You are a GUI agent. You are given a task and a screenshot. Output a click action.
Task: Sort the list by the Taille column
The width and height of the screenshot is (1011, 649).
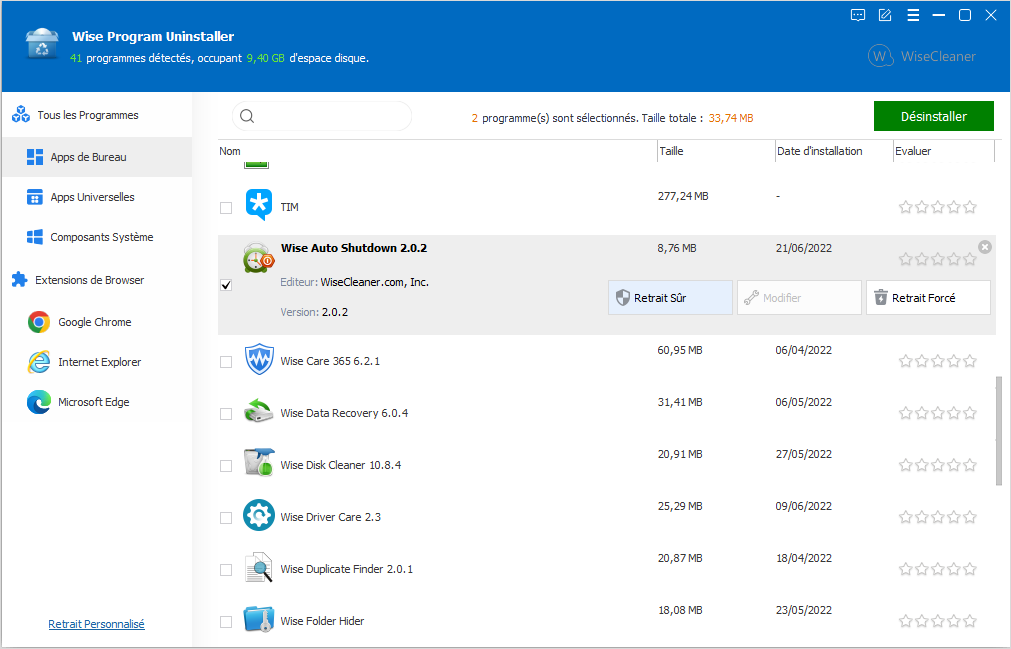716,151
